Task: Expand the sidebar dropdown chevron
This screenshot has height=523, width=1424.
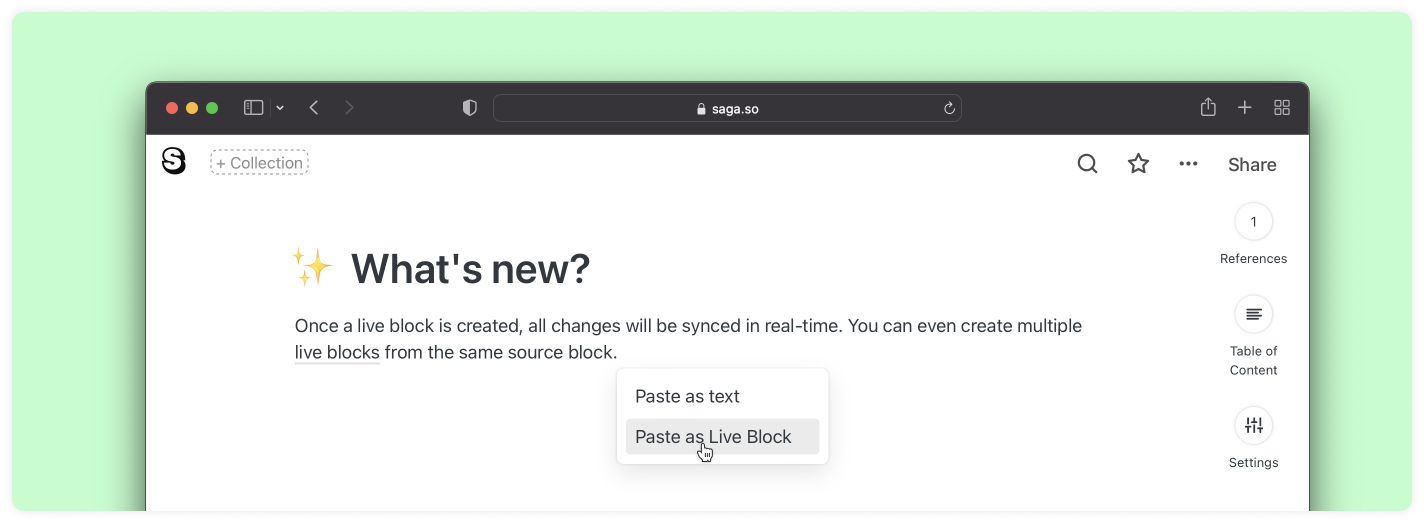Action: [x=280, y=108]
